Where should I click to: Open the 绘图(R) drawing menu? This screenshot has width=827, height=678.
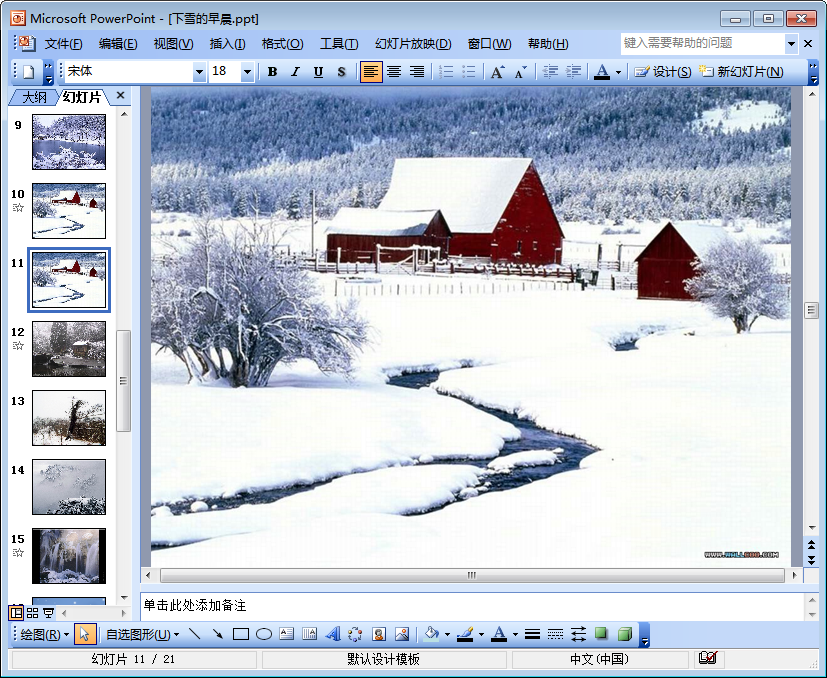pyautogui.click(x=45, y=635)
